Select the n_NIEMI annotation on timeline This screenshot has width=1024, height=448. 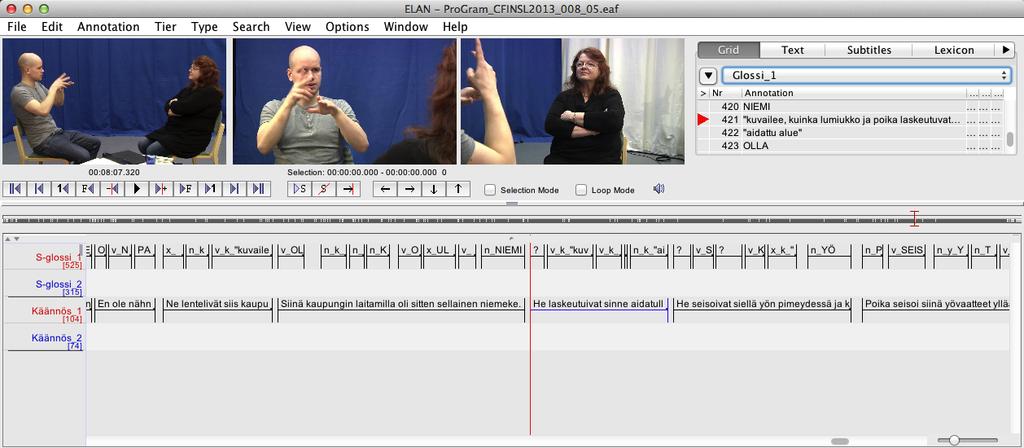point(503,249)
